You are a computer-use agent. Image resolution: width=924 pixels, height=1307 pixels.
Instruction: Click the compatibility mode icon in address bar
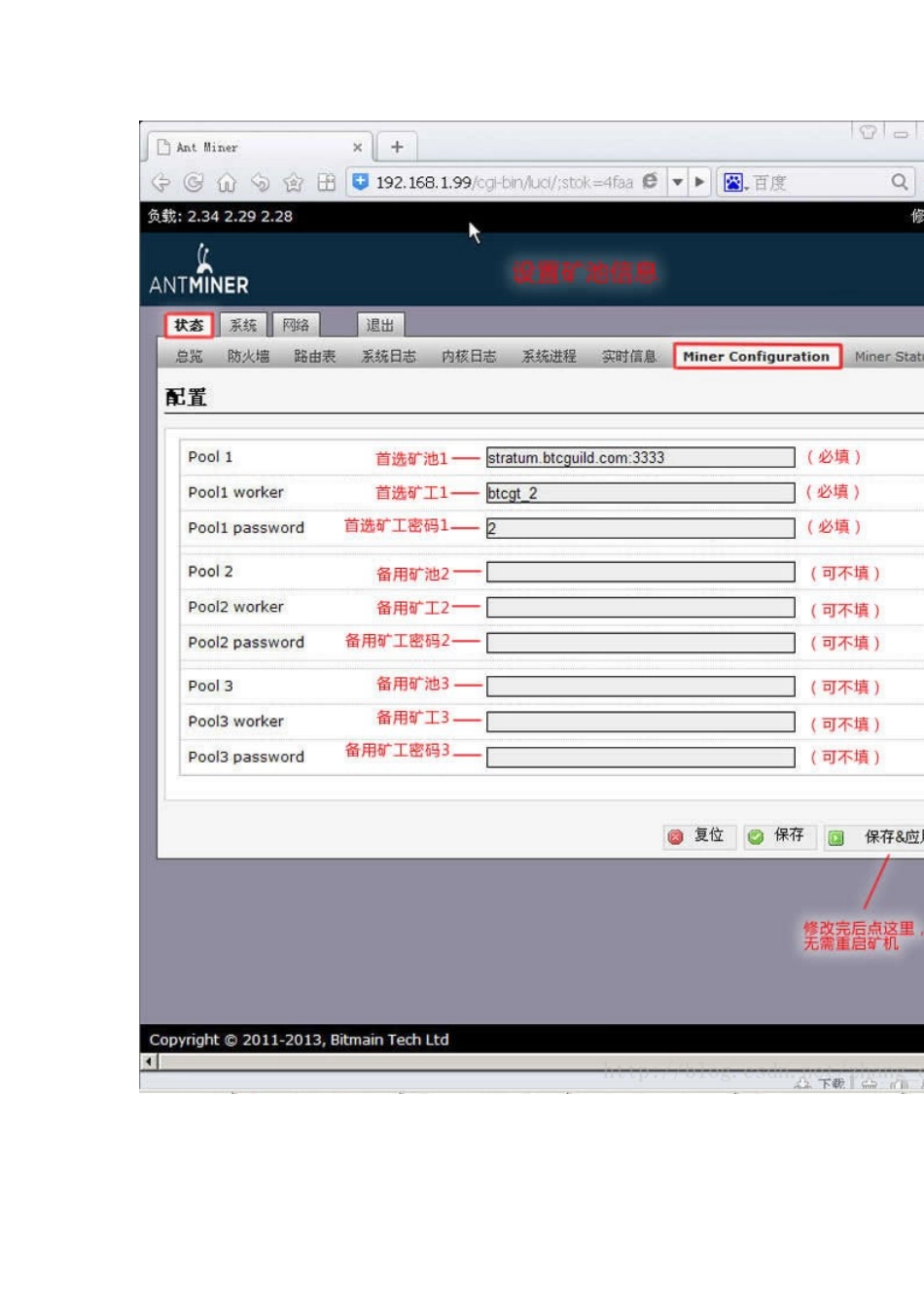coord(650,181)
